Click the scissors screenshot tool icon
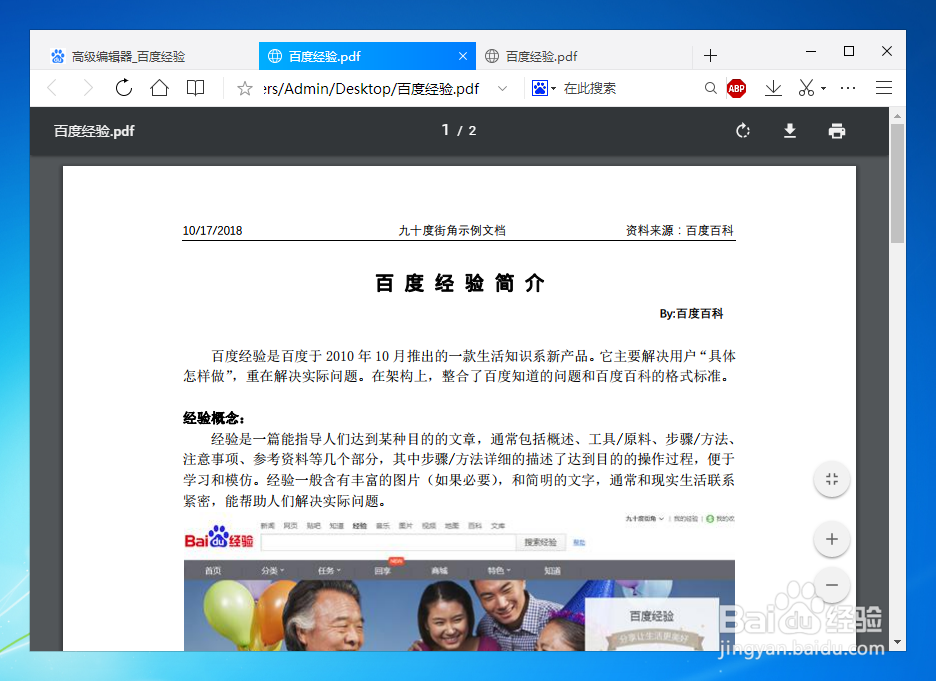The height and width of the screenshot is (681, 936). pyautogui.click(x=806, y=88)
